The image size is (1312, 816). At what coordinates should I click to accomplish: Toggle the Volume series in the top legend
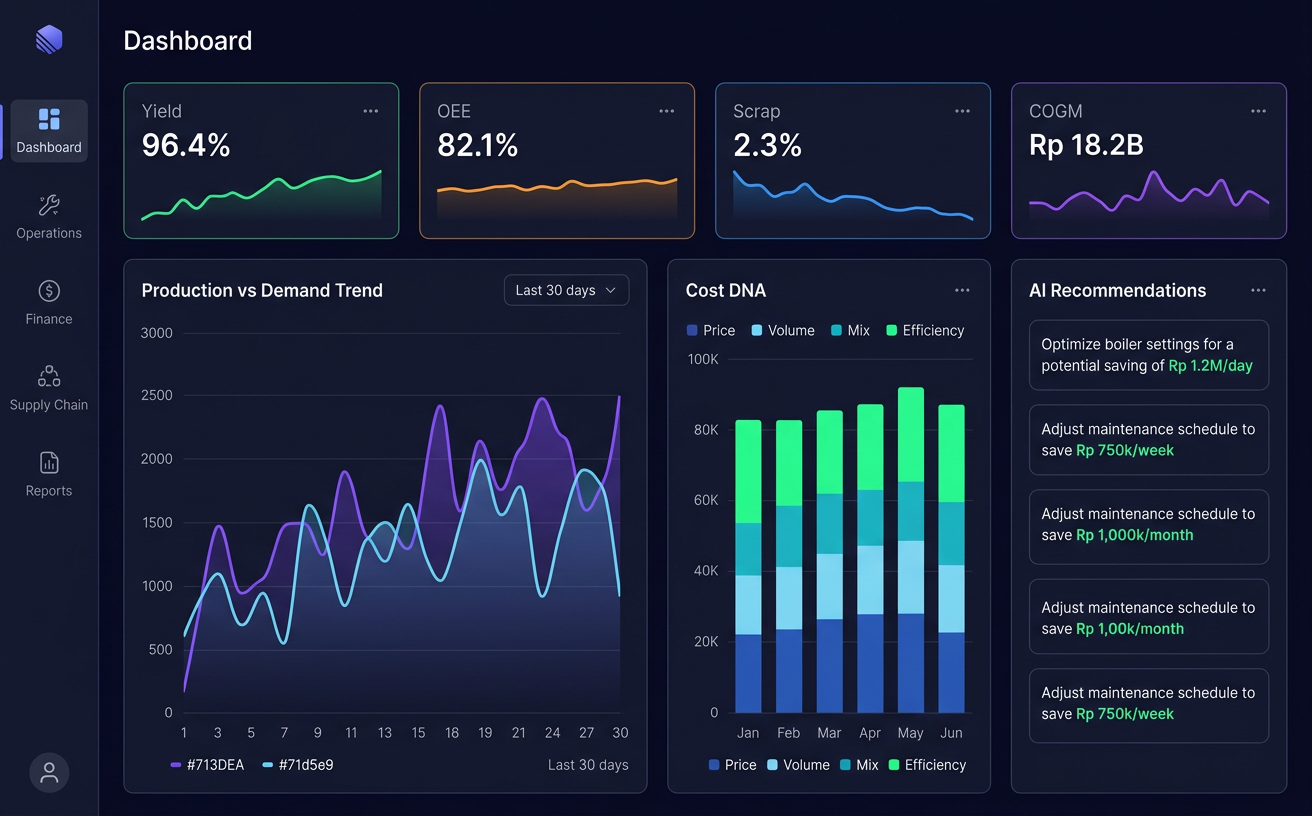tap(783, 330)
